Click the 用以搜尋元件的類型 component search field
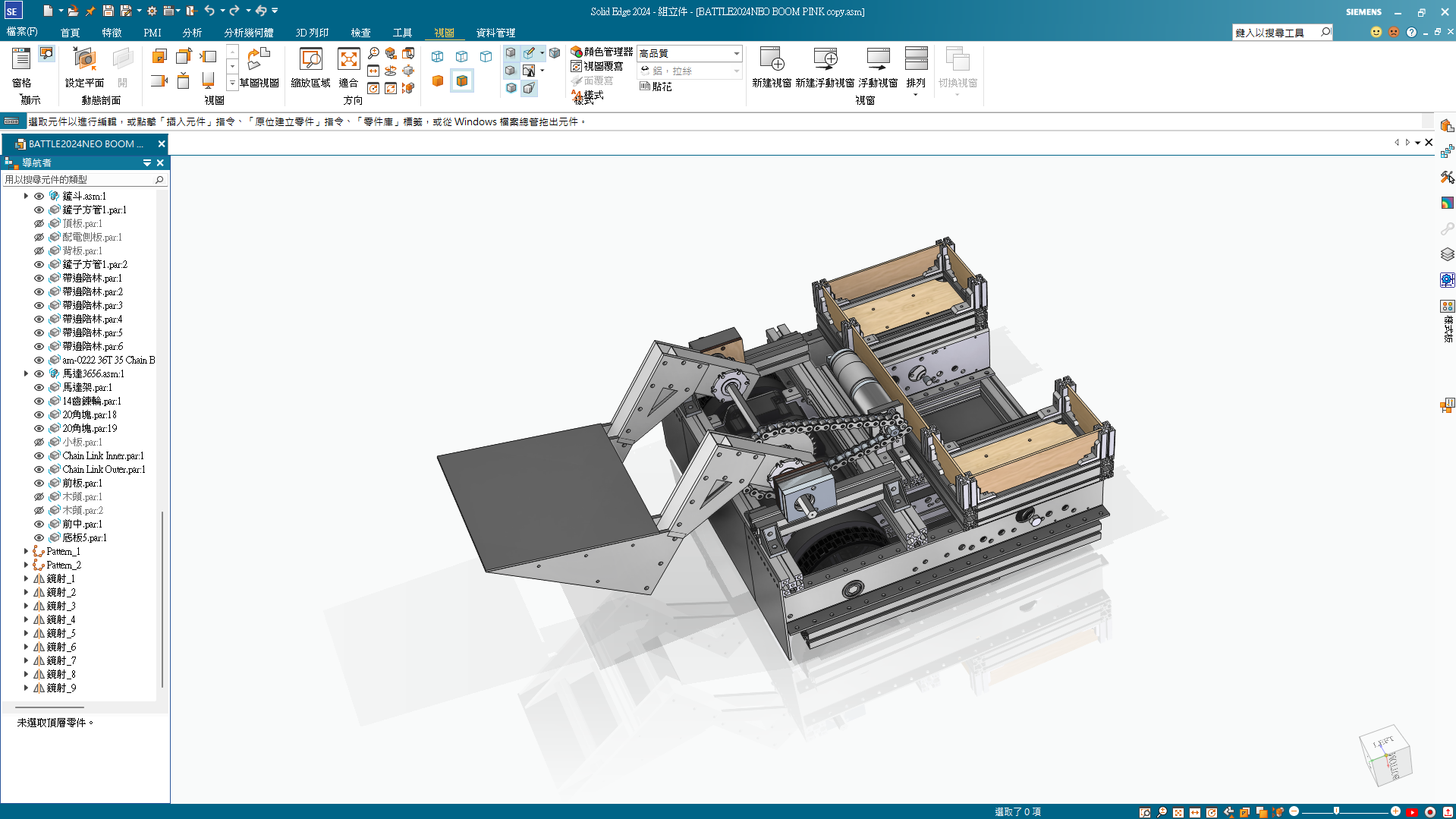This screenshot has height=819, width=1456. (84, 180)
